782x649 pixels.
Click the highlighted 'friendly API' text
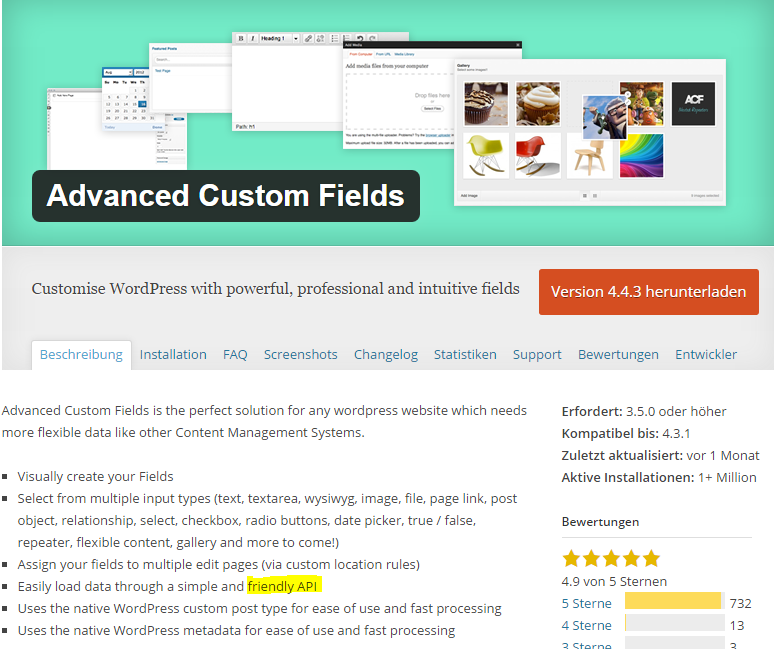282,586
